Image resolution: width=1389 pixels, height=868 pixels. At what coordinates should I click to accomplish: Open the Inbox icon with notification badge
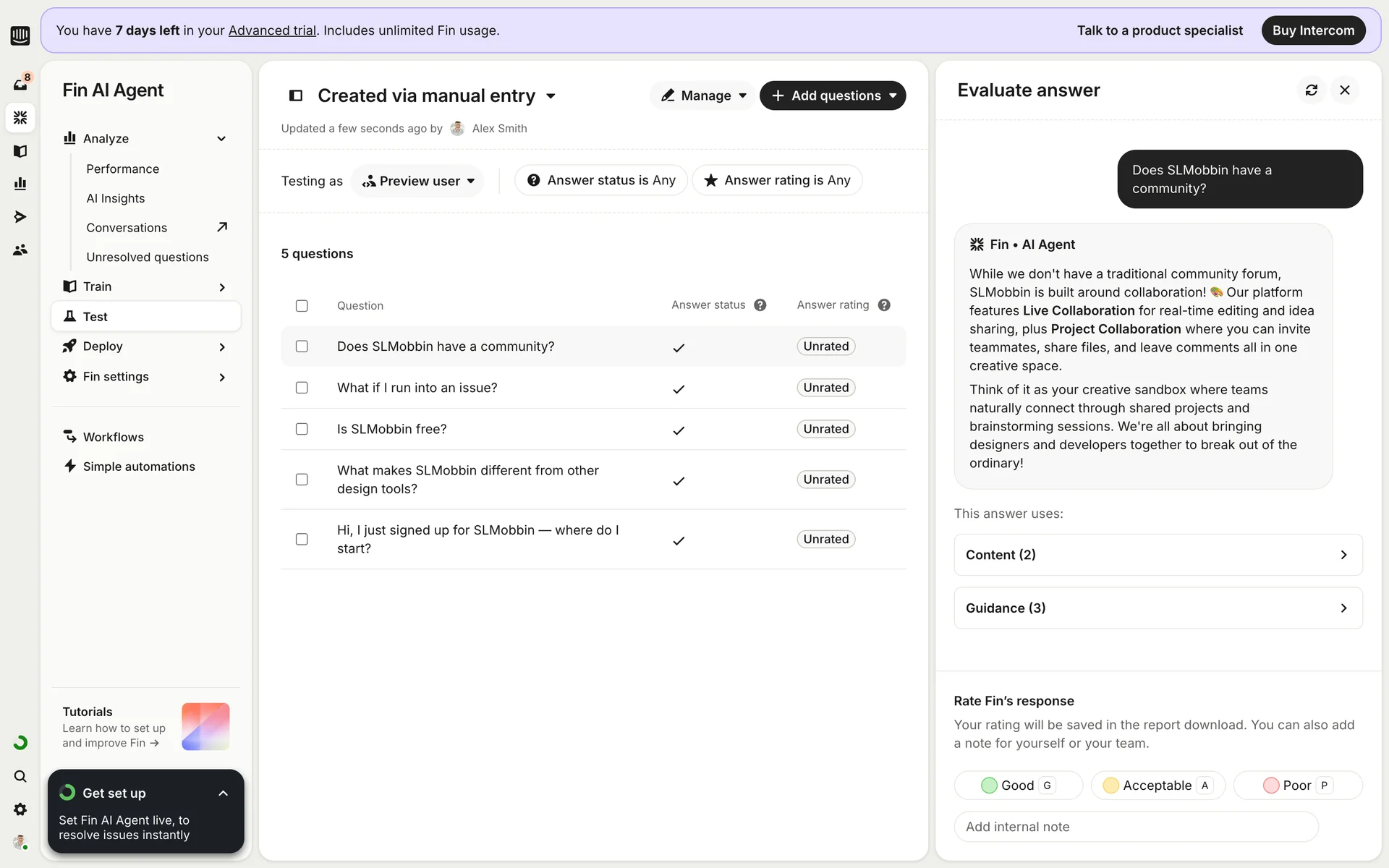coord(20,84)
